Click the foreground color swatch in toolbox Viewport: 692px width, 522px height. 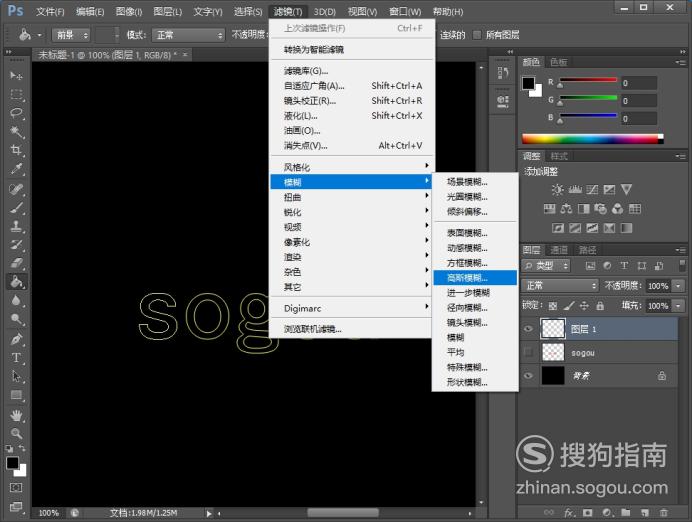[x=12, y=463]
